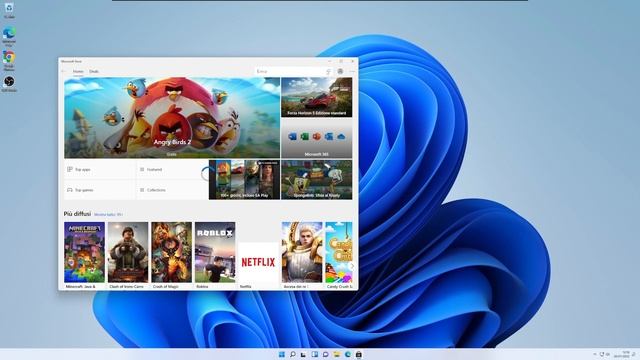Click the Più diffusi section heading

pyautogui.click(x=77, y=214)
